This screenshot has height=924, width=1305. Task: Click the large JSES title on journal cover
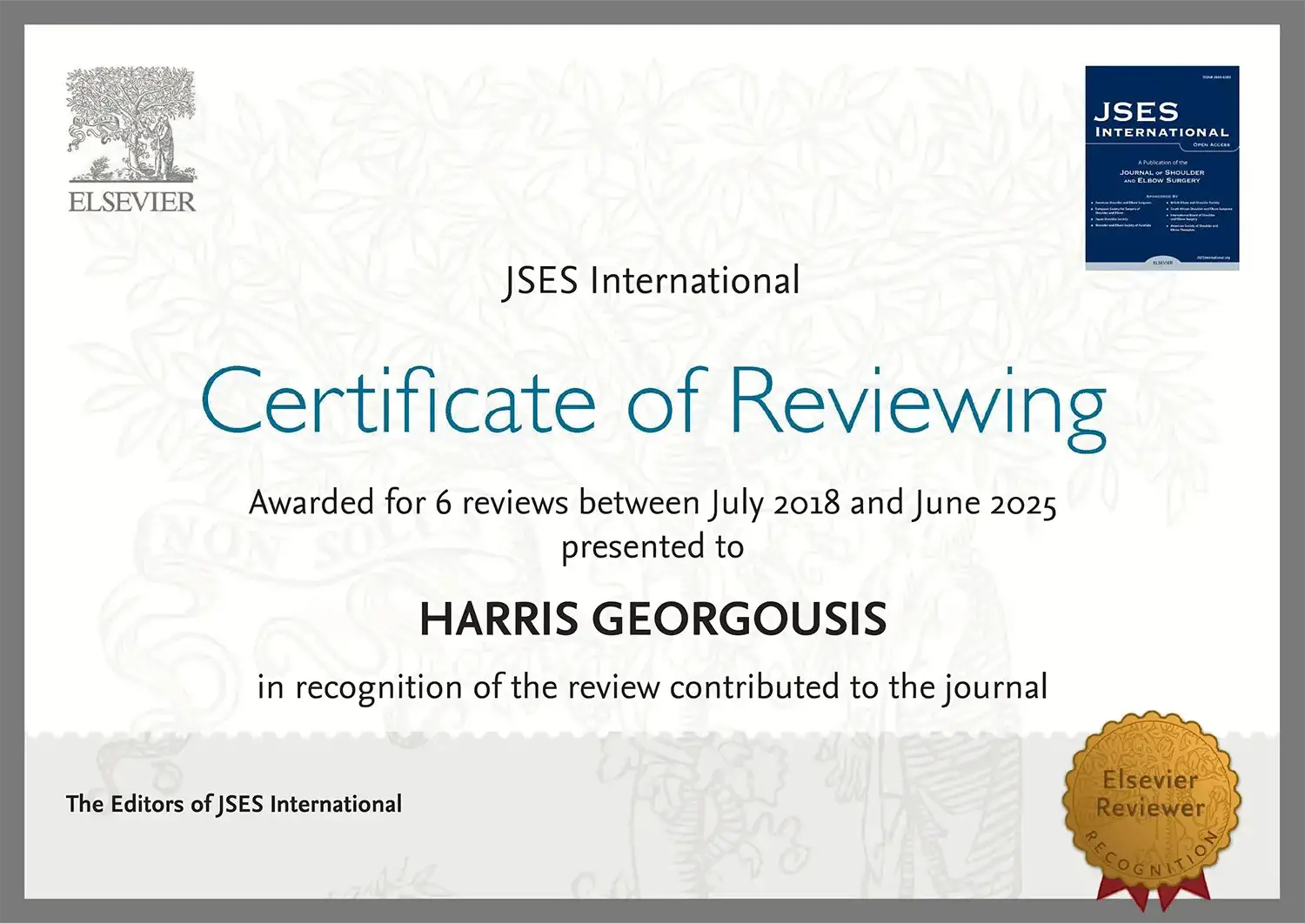pos(1135,112)
